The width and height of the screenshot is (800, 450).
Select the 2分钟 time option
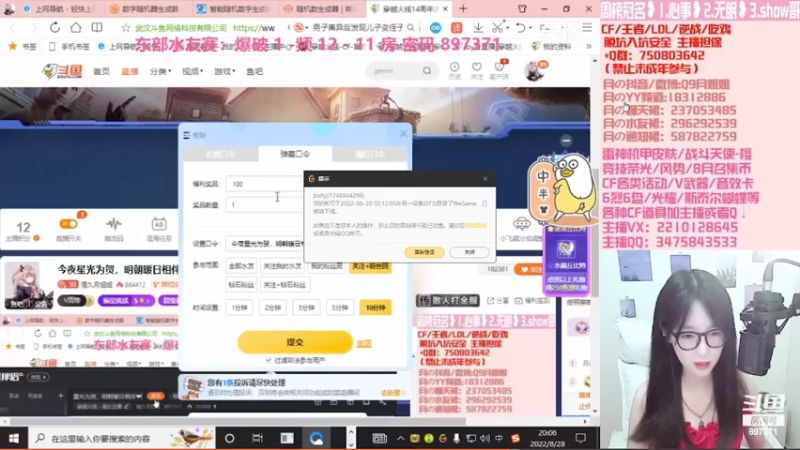[x=273, y=308]
